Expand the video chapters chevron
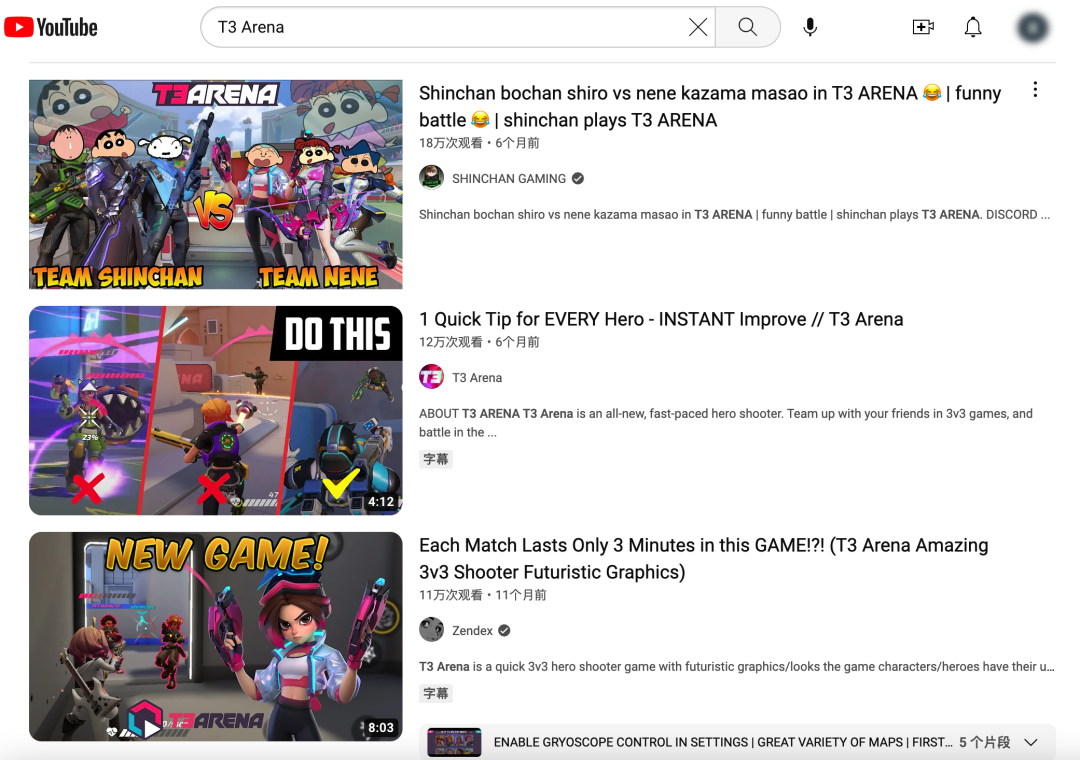1080x760 pixels. click(x=1031, y=742)
